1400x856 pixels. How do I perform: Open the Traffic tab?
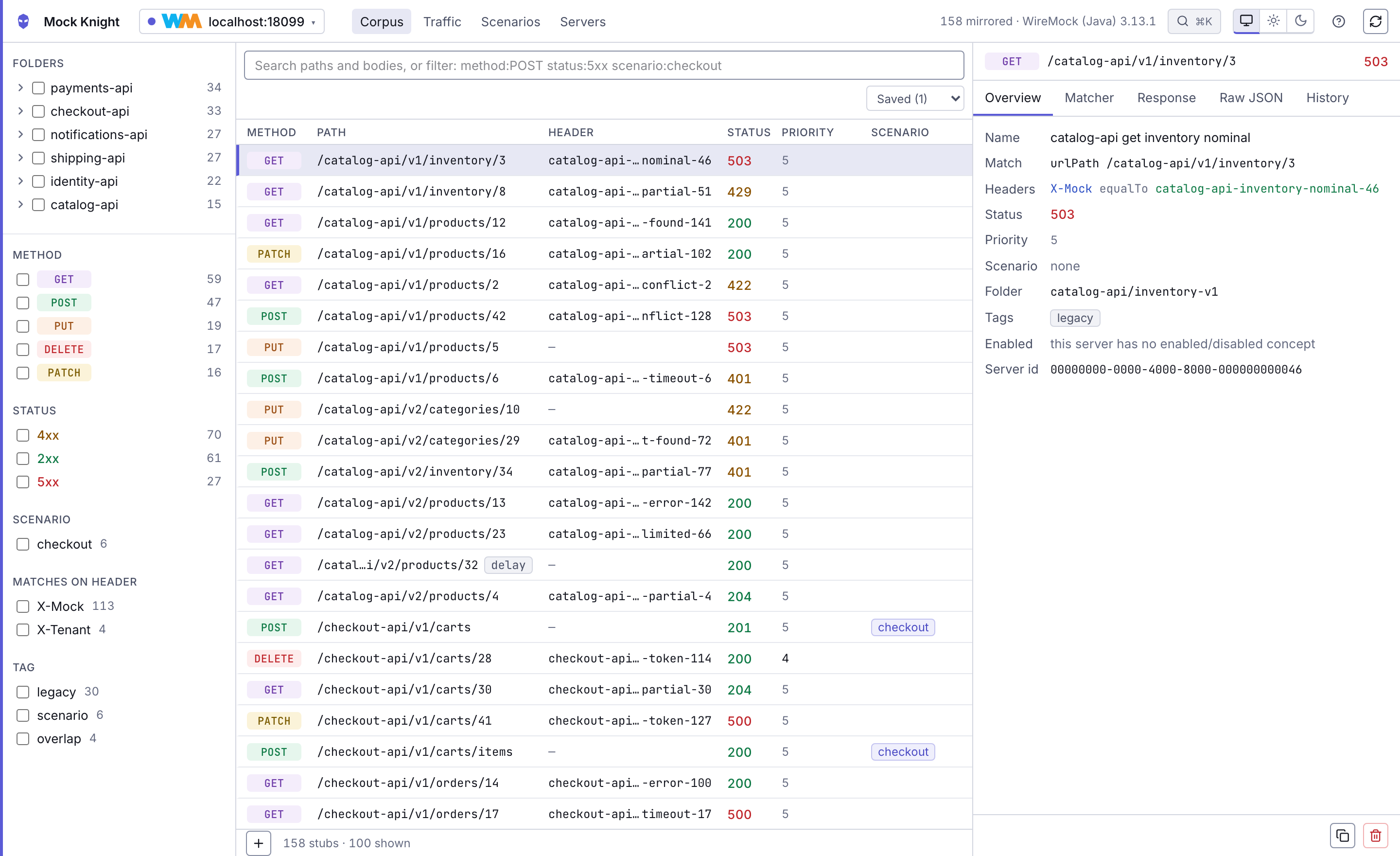pyautogui.click(x=442, y=21)
